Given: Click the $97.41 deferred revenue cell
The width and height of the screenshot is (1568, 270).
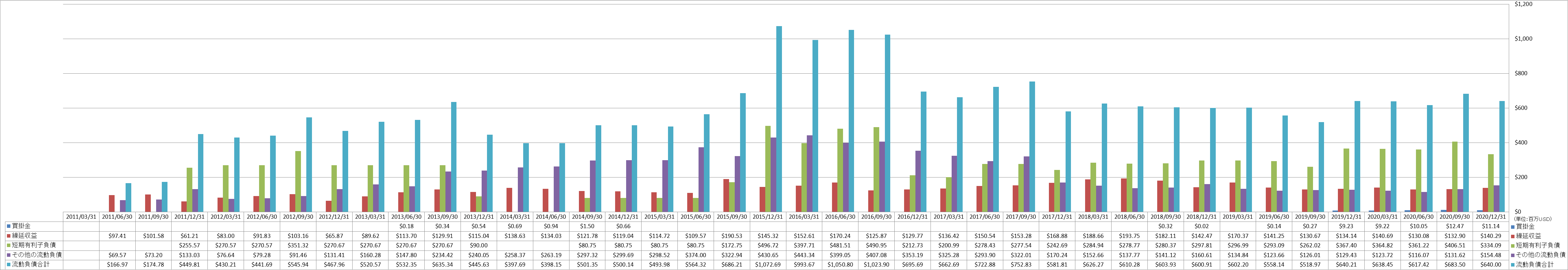Looking at the screenshot, I should (117, 235).
